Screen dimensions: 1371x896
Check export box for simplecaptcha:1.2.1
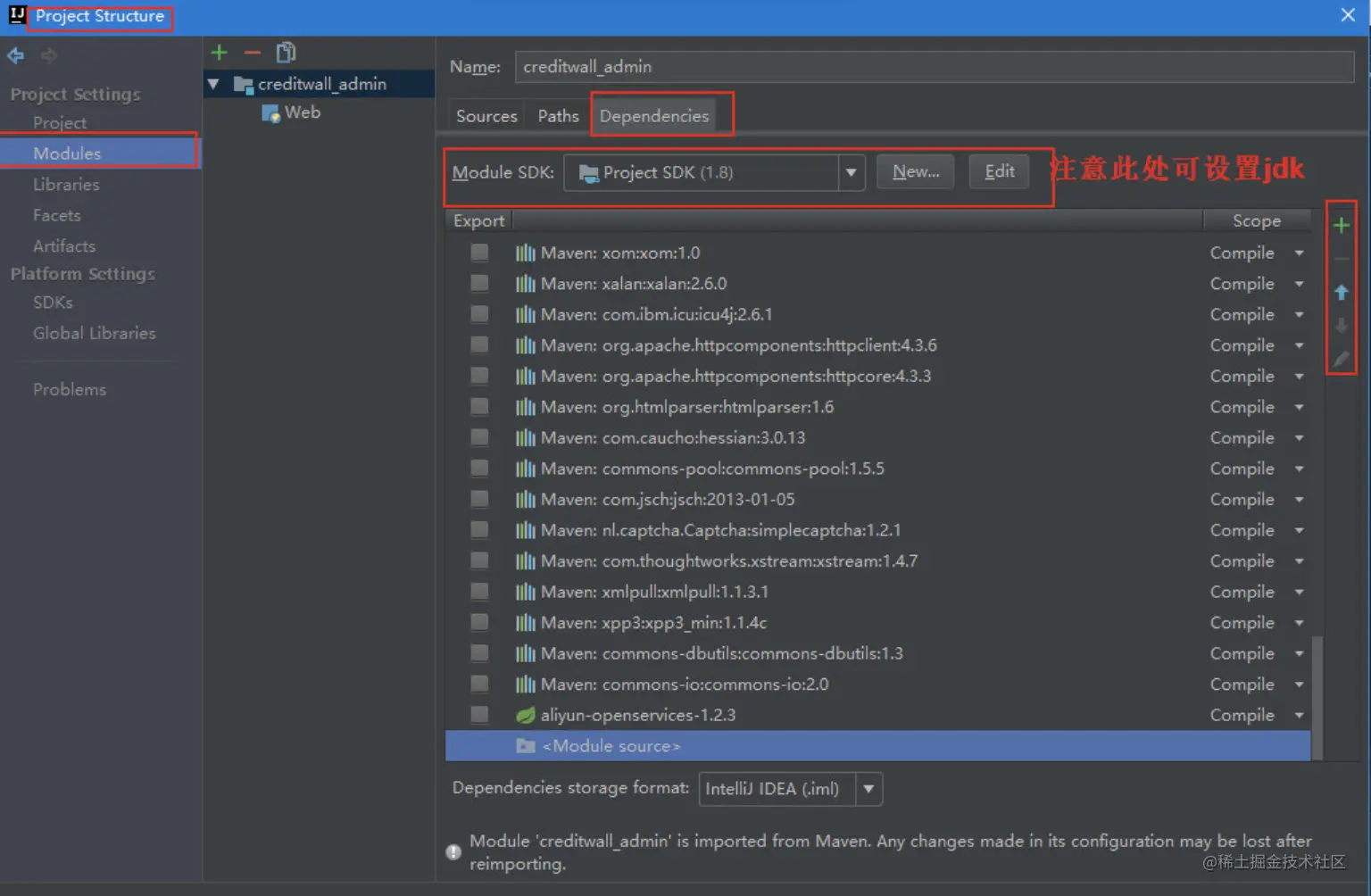[x=479, y=530]
